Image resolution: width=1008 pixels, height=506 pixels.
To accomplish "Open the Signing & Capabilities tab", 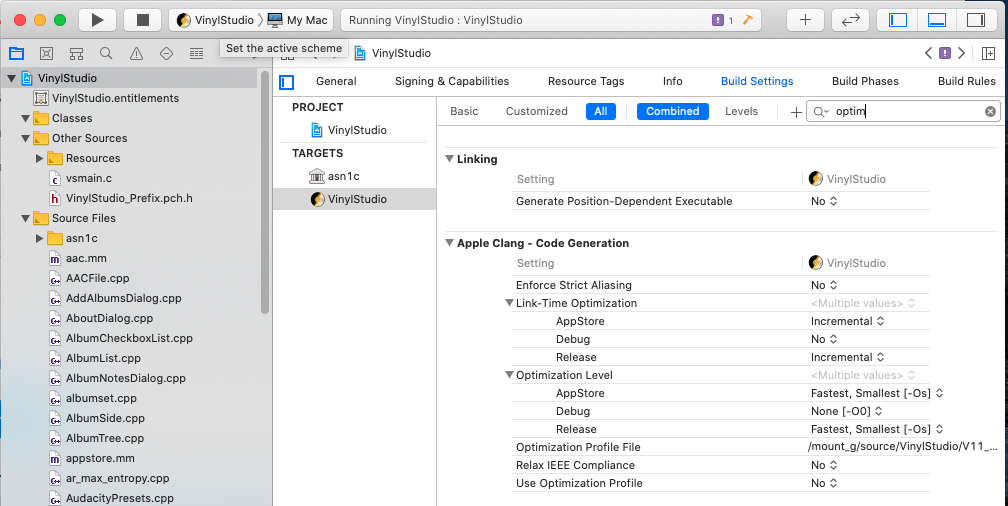I will tap(452, 81).
